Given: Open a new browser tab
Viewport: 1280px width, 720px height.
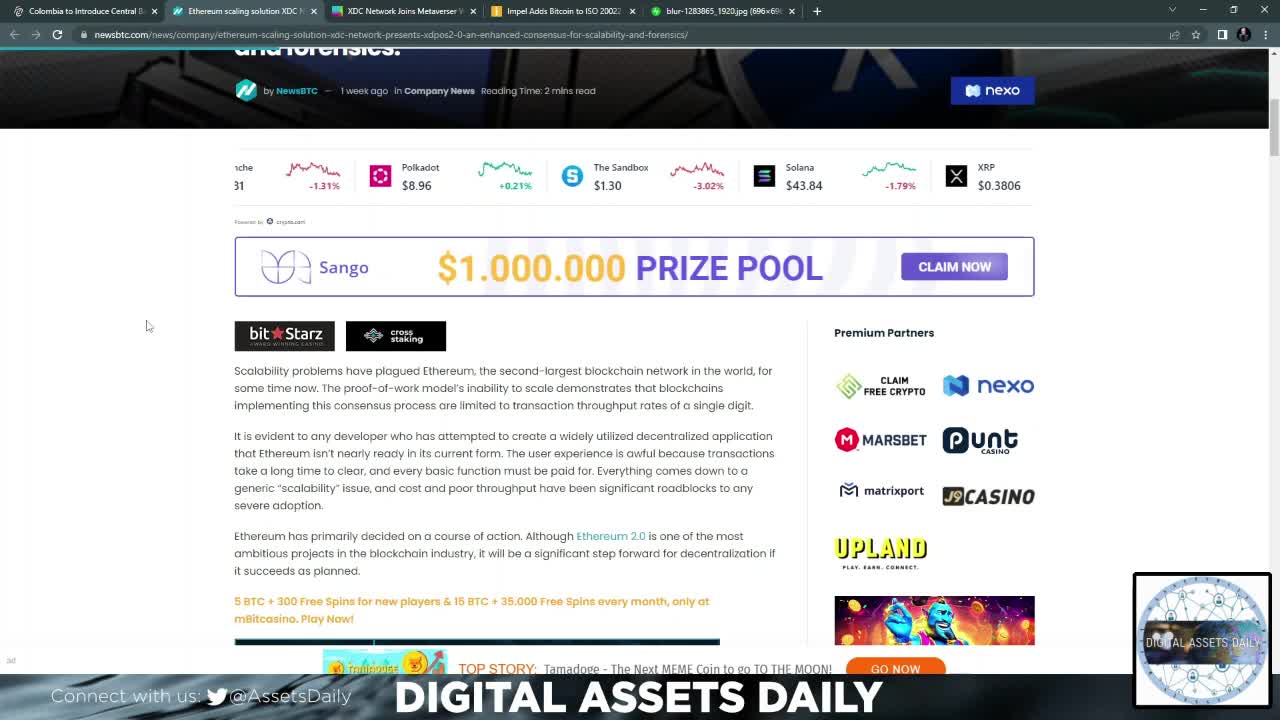Looking at the screenshot, I should (x=817, y=11).
